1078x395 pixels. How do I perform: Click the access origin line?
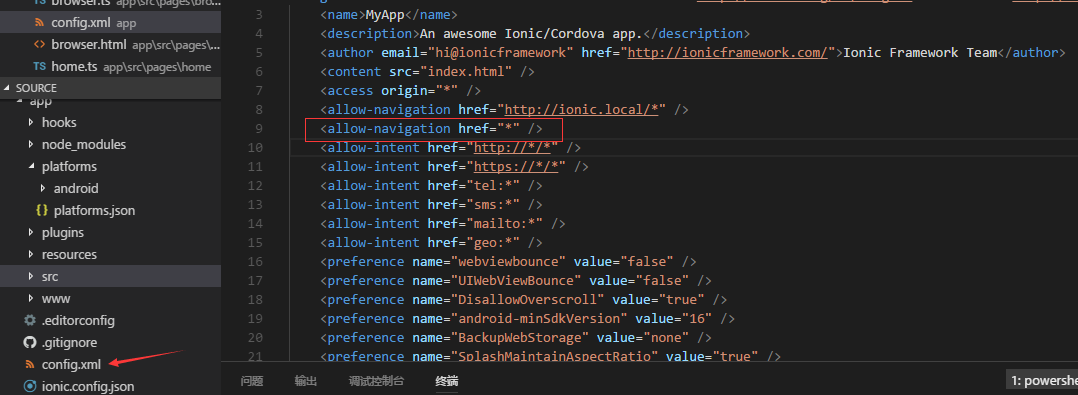click(x=400, y=91)
